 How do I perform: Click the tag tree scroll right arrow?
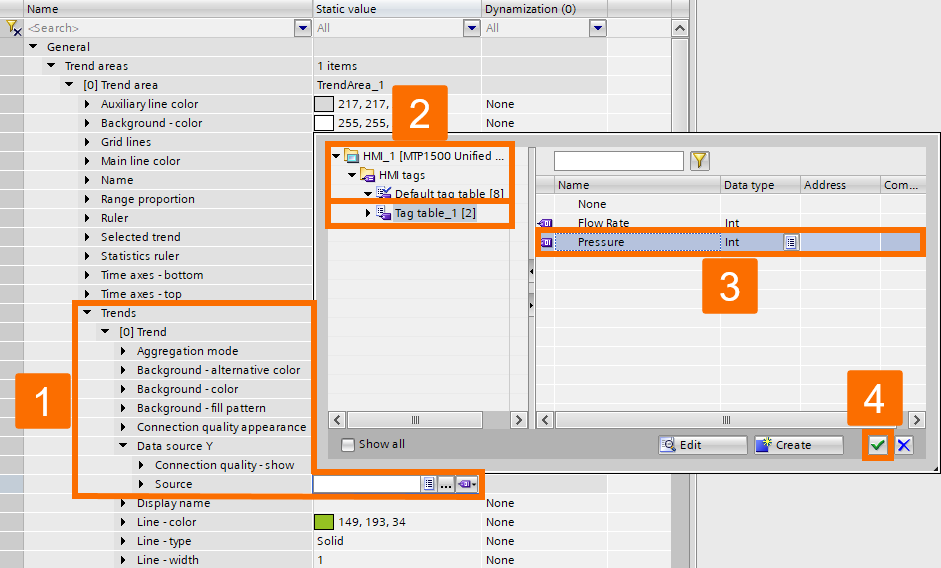518,420
